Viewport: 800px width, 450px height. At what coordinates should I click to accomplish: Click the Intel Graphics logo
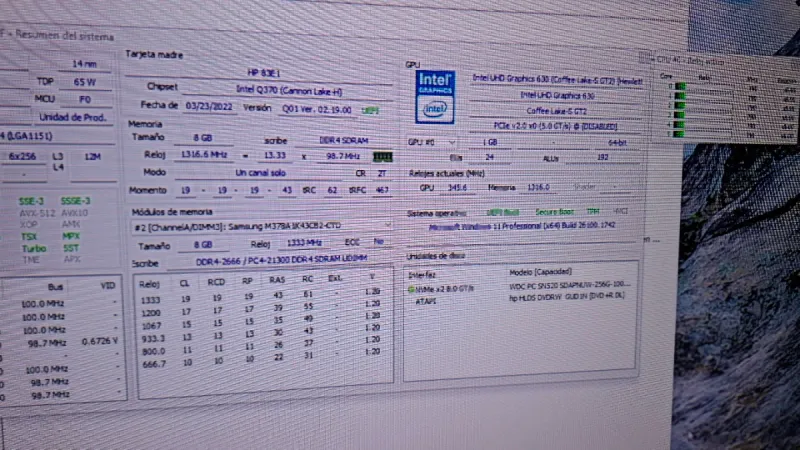coord(435,97)
